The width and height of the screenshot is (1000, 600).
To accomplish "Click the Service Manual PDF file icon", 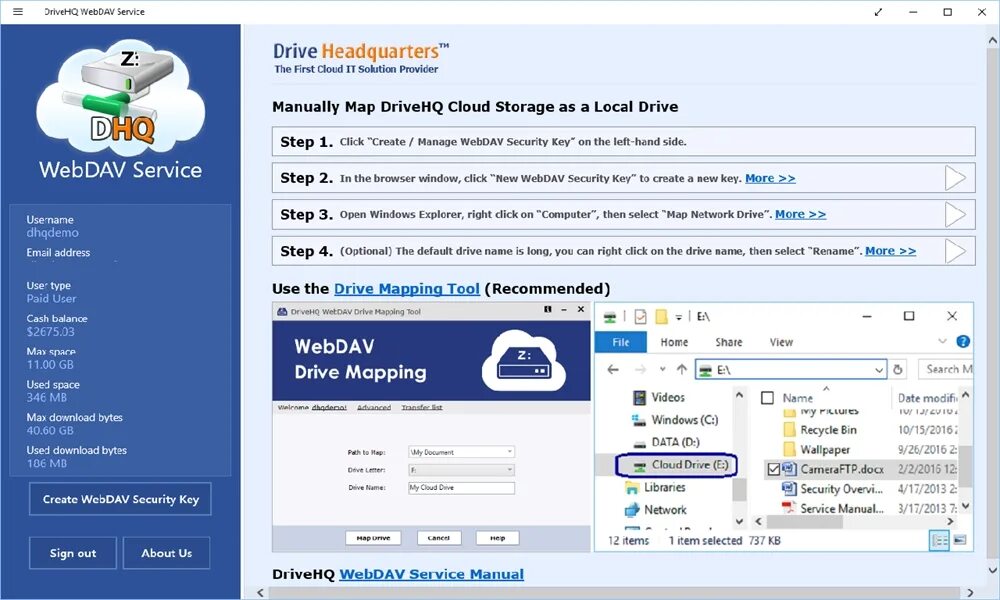I will click(x=789, y=508).
